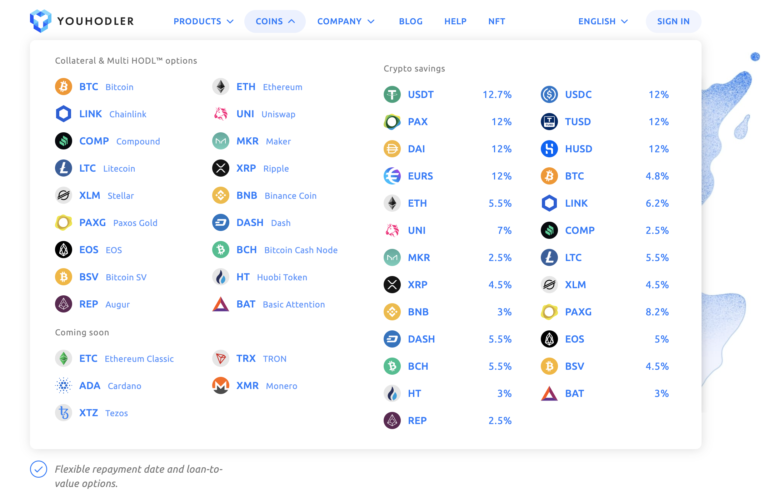Click the DAI icon in Crypto savings
The height and width of the screenshot is (497, 768).
pos(392,148)
